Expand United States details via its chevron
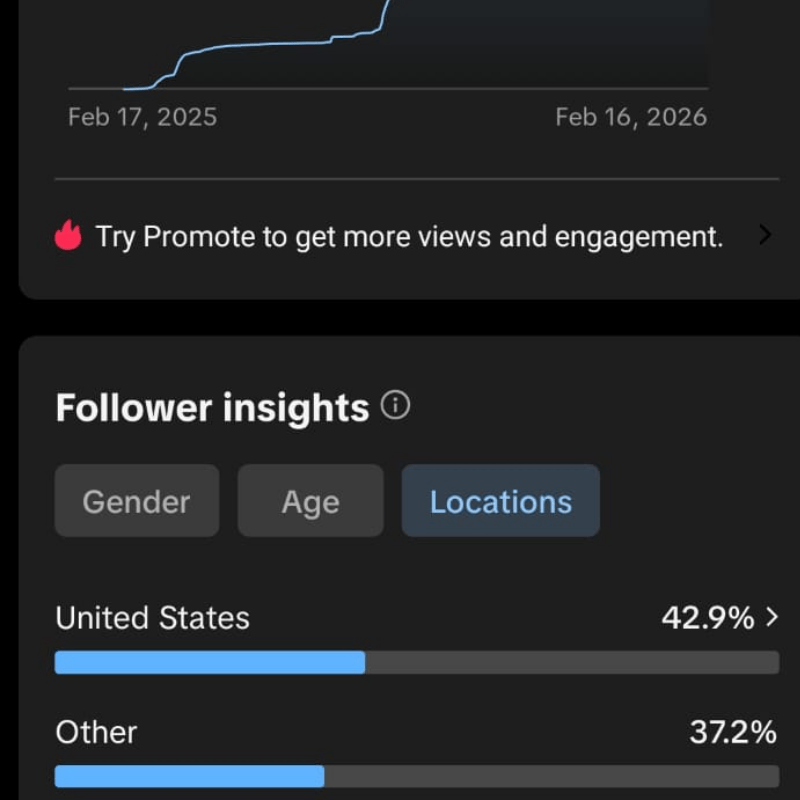 (771, 618)
